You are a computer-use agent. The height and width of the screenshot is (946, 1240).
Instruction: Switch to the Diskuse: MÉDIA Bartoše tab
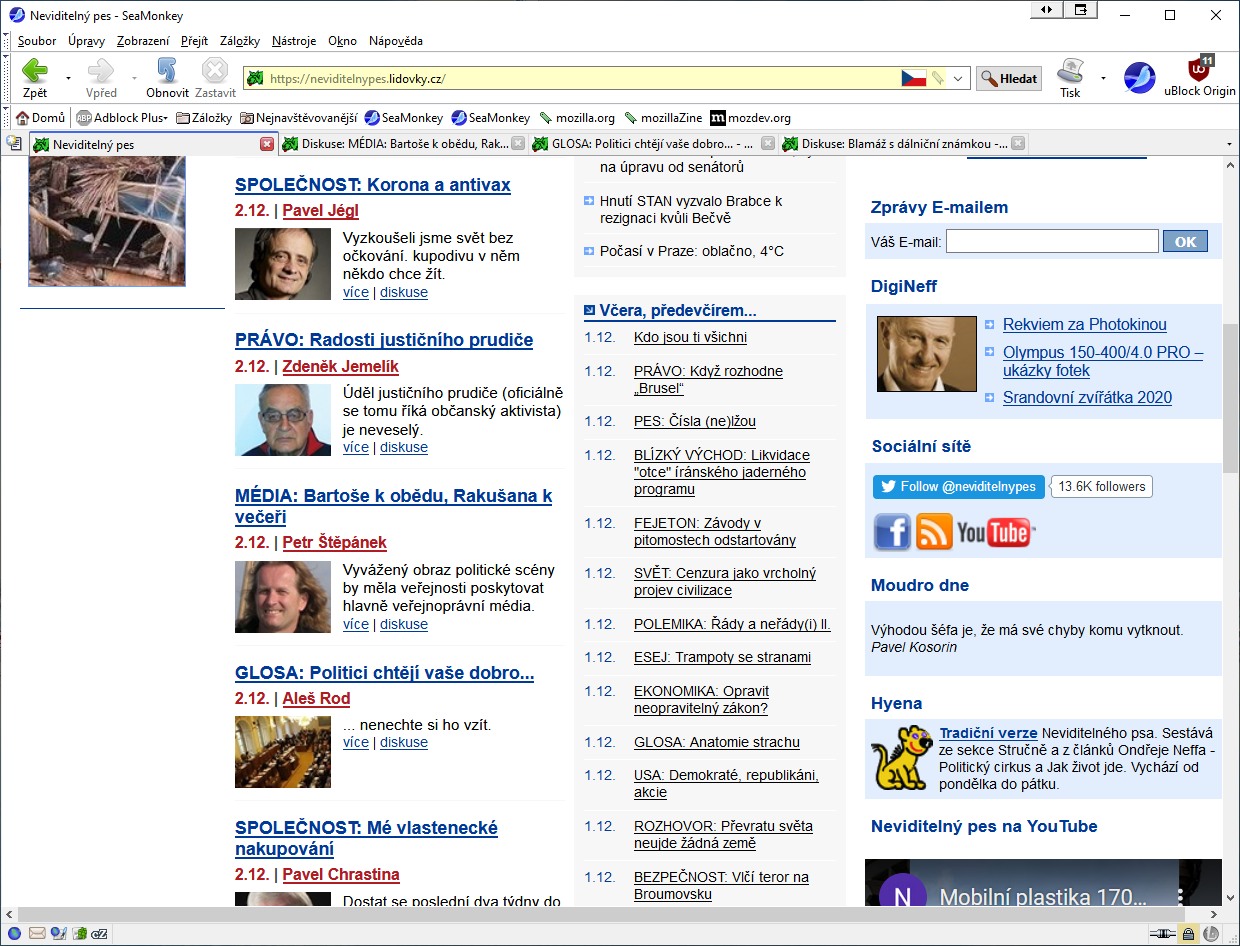click(x=403, y=144)
